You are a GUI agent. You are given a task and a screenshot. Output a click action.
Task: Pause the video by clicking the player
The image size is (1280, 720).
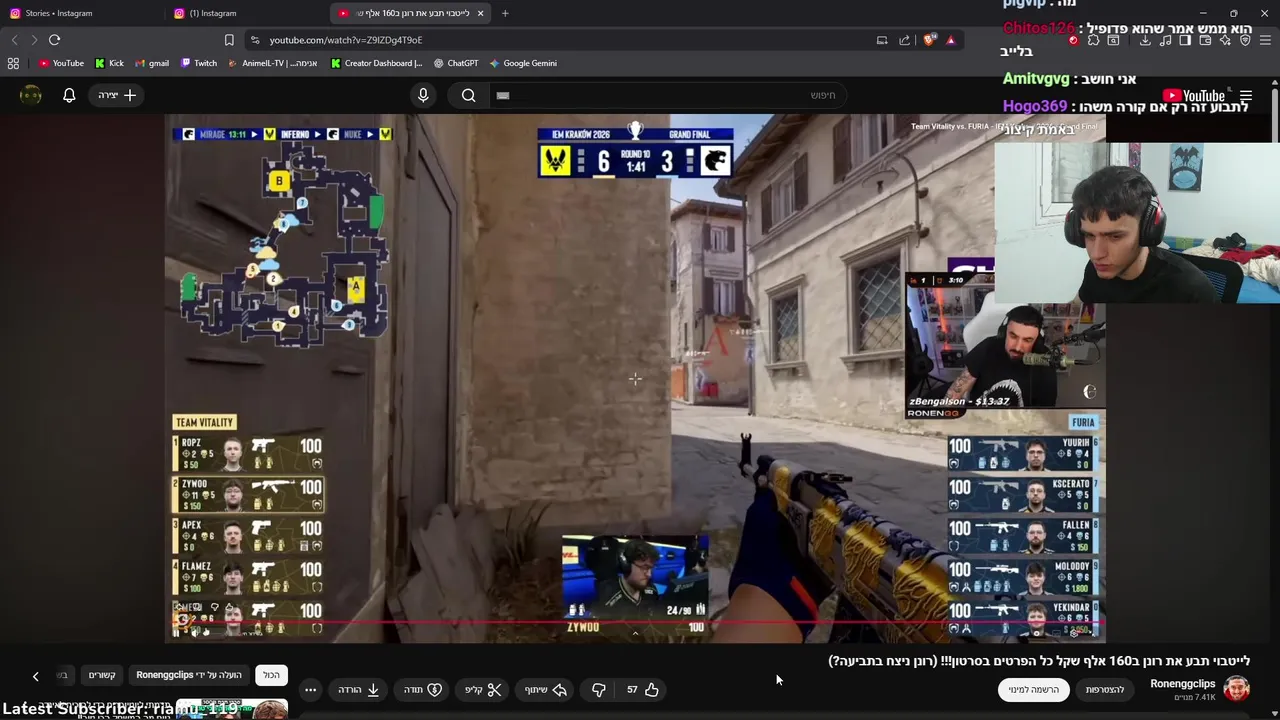(635, 378)
